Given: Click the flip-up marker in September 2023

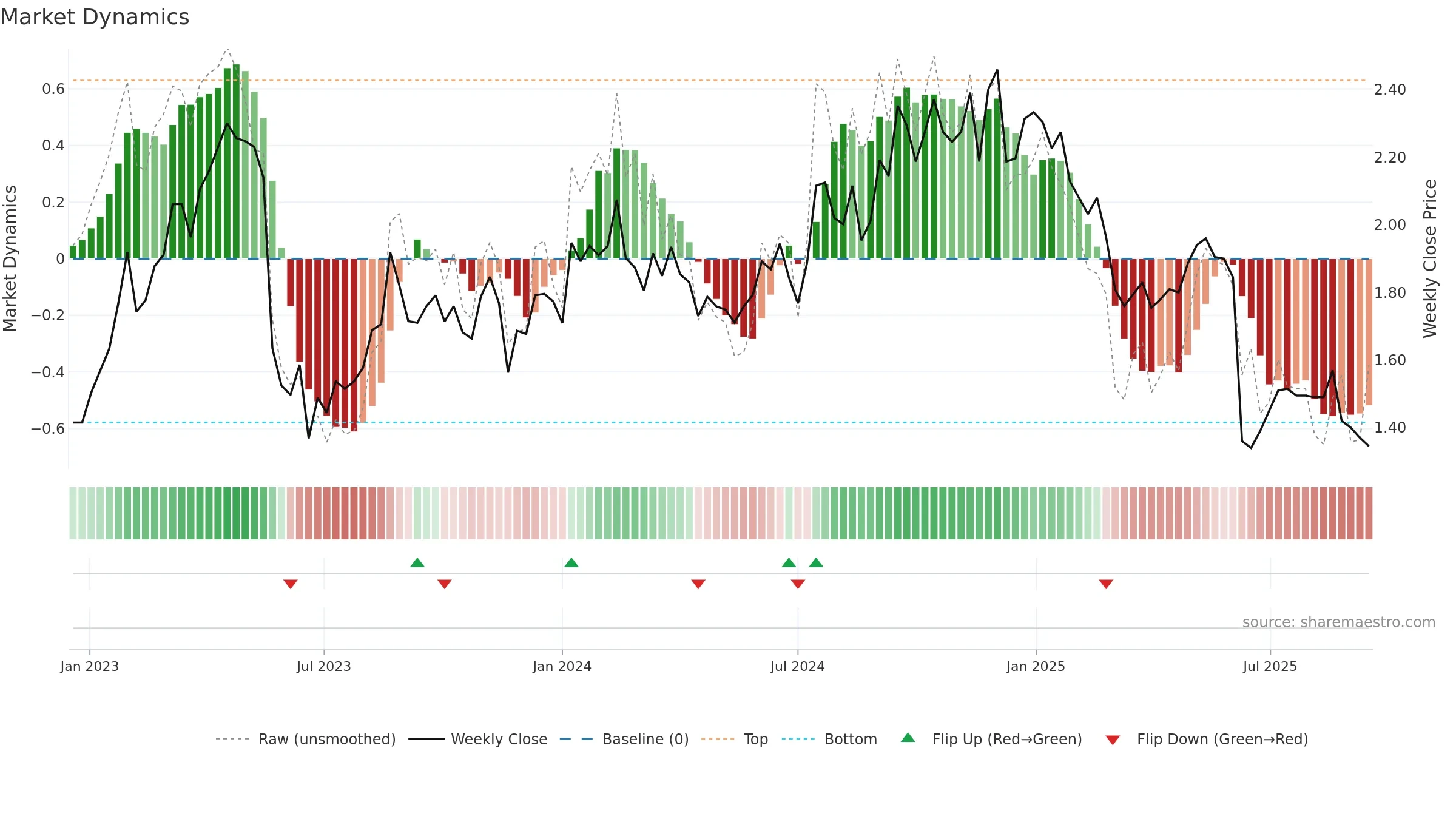Looking at the screenshot, I should point(417,562).
